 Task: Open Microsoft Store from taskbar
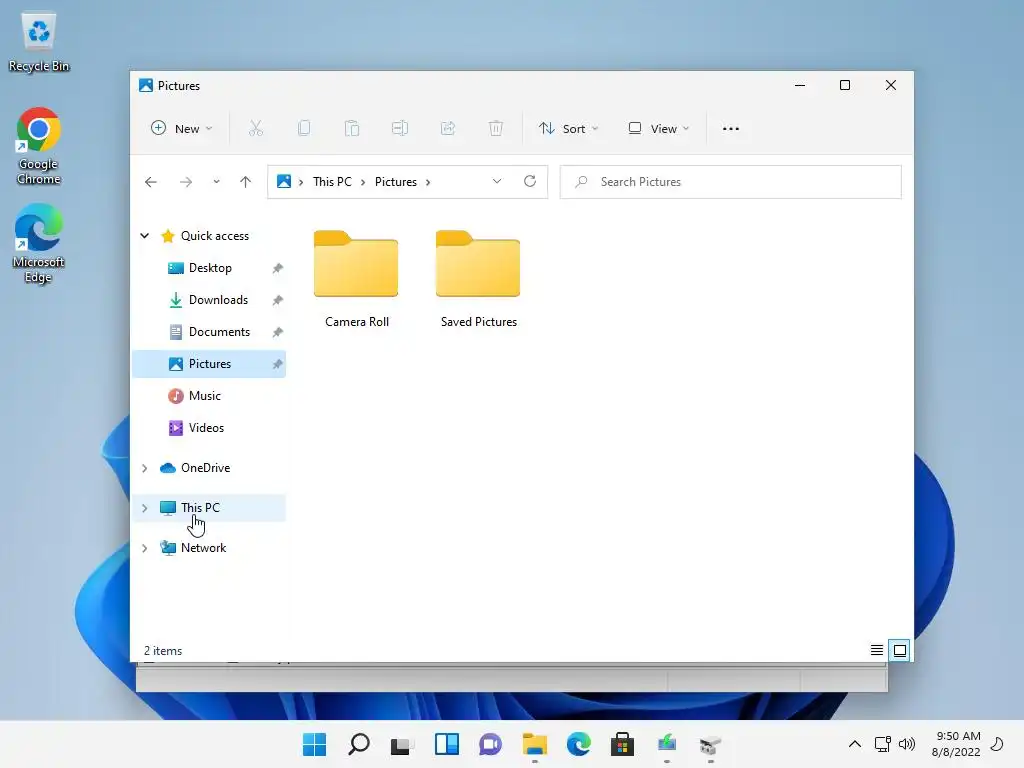[622, 744]
